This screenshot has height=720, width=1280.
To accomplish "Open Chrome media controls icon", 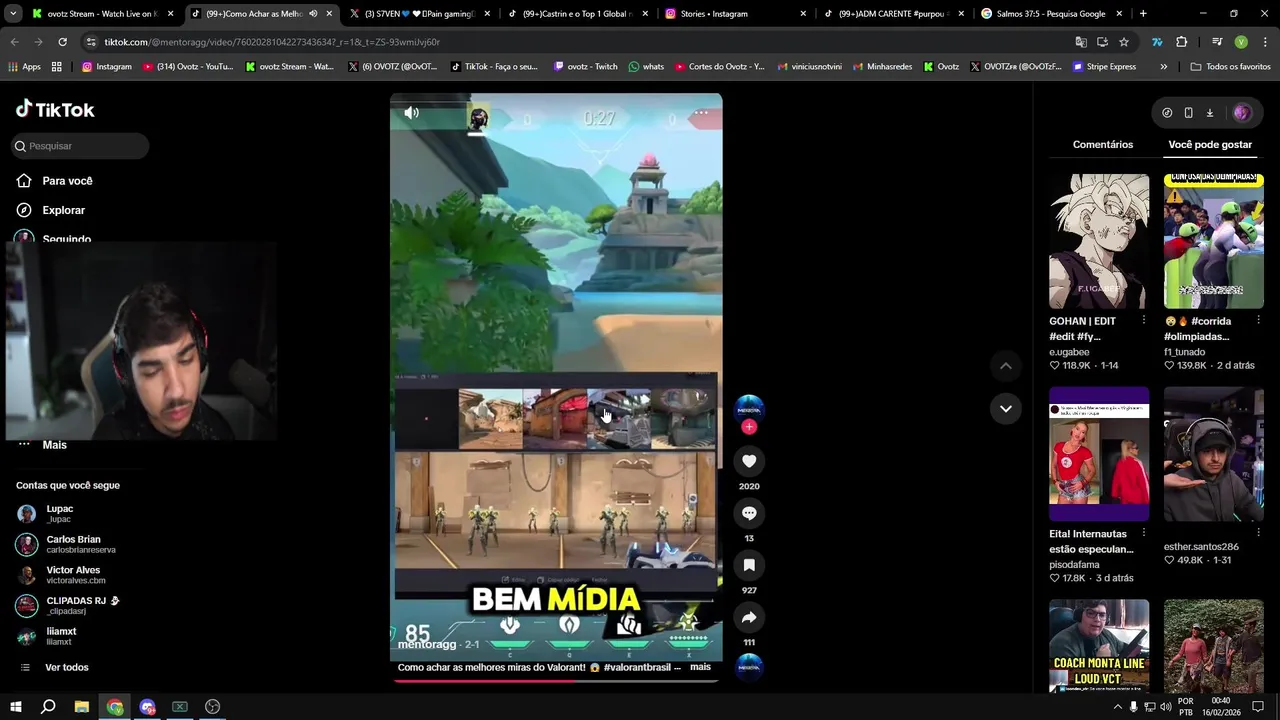I will [1217, 42].
